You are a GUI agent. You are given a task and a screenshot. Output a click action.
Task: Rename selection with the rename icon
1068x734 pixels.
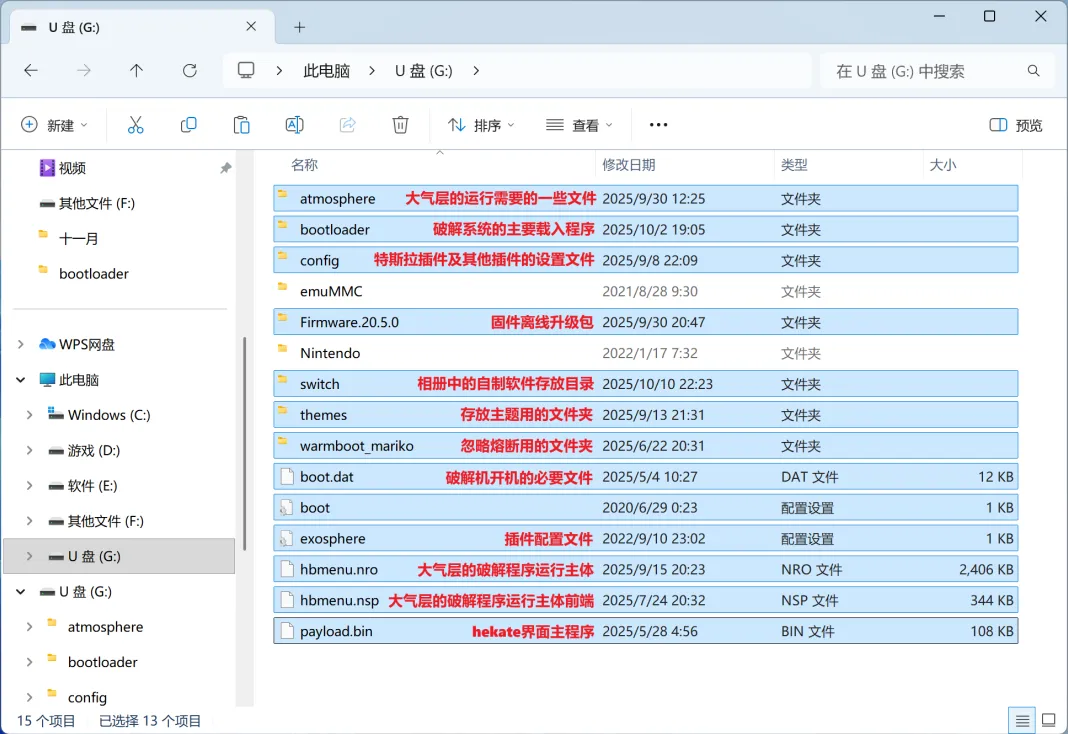click(294, 124)
